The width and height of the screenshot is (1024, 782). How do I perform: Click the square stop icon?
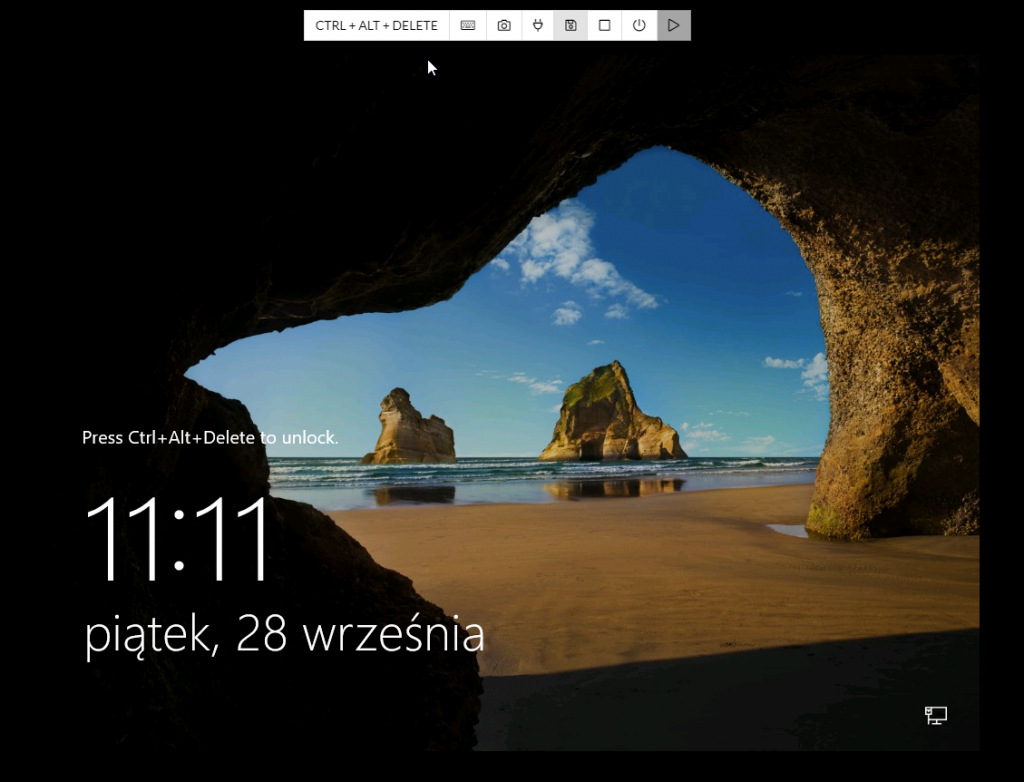[x=605, y=25]
